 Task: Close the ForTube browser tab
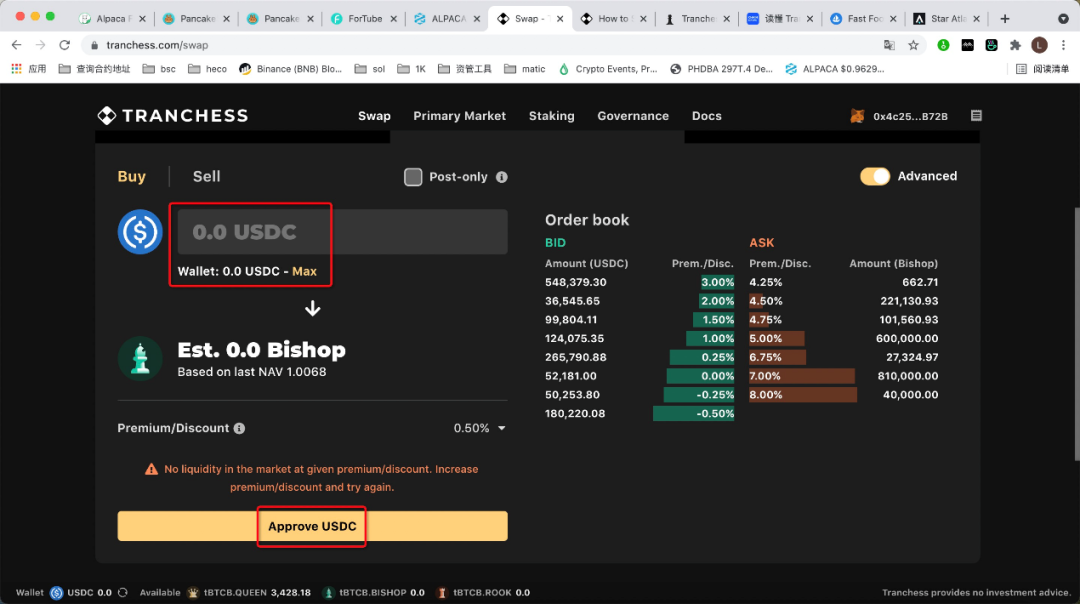pos(393,19)
